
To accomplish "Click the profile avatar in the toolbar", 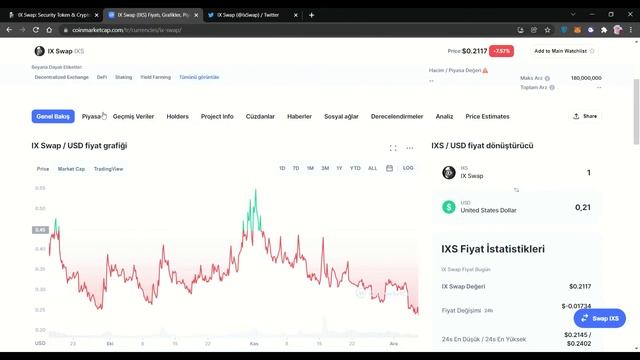I will pyautogui.click(x=618, y=30).
